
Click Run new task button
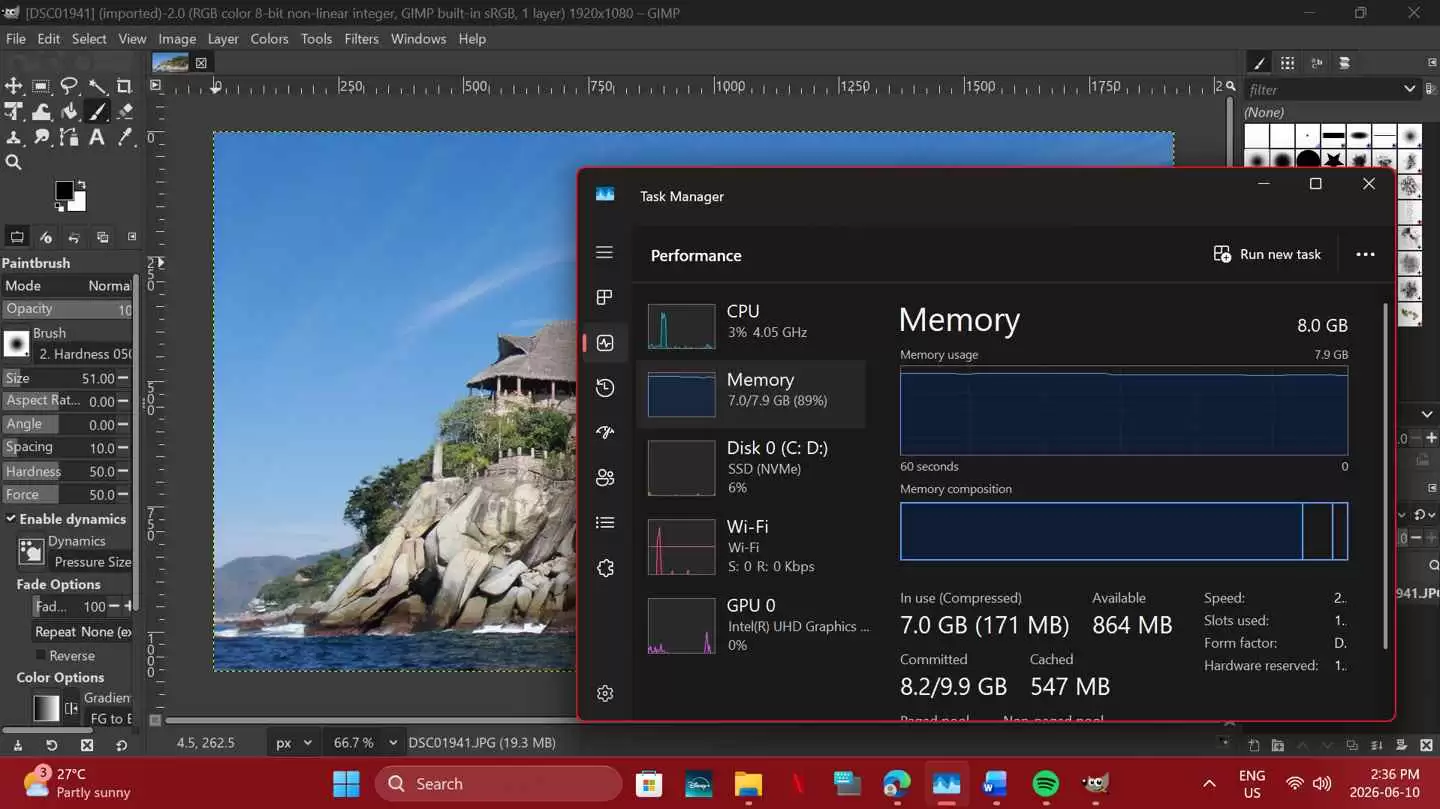[1267, 254]
